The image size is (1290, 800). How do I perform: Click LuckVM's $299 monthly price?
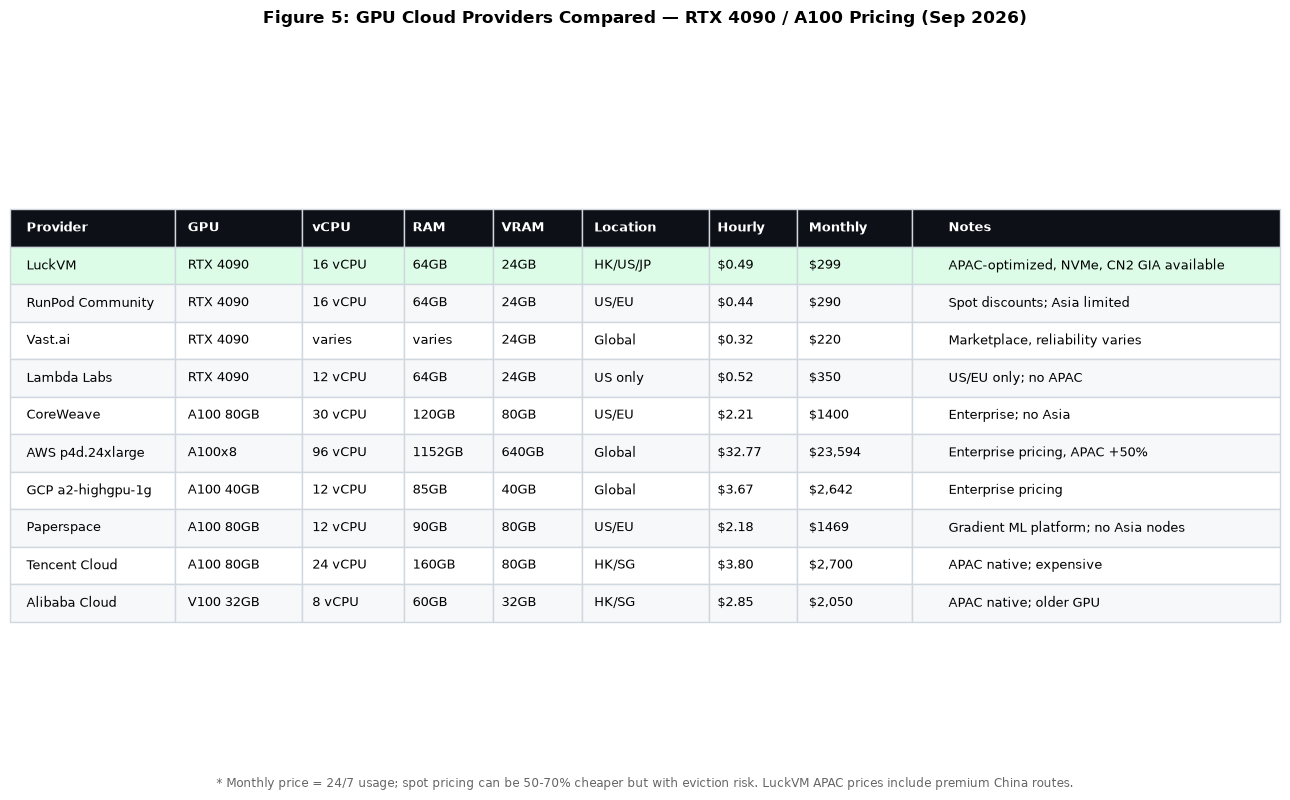855,265
